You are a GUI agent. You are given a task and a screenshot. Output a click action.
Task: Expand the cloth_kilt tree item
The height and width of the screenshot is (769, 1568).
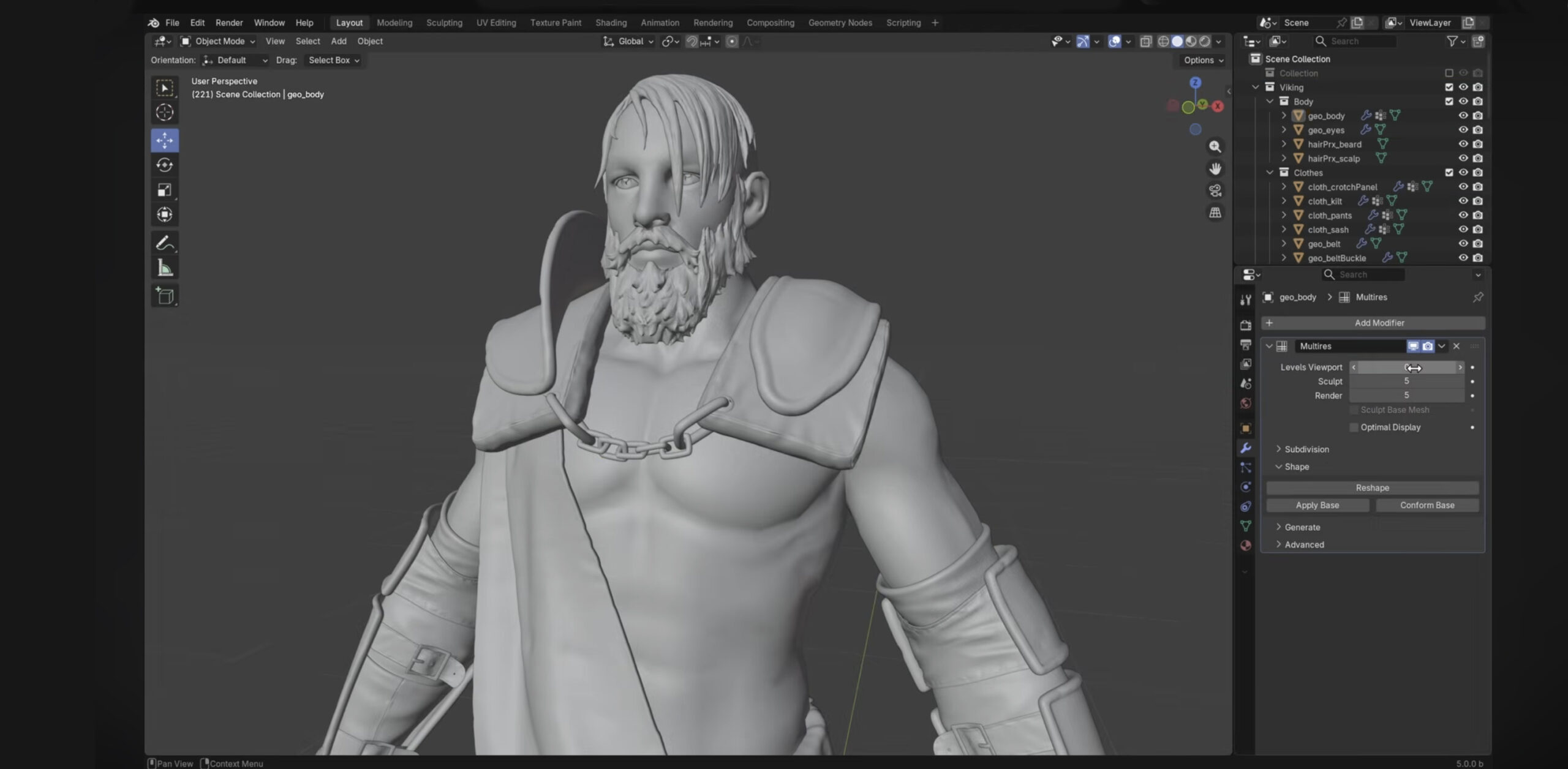1284,201
